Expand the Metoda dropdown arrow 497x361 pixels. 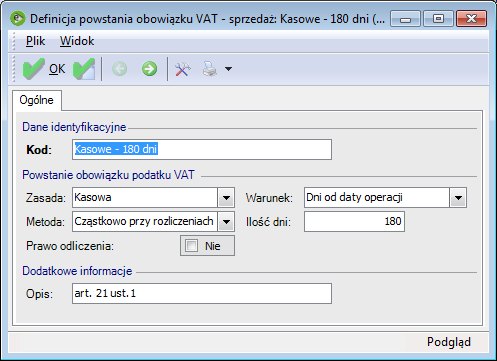coord(226,221)
